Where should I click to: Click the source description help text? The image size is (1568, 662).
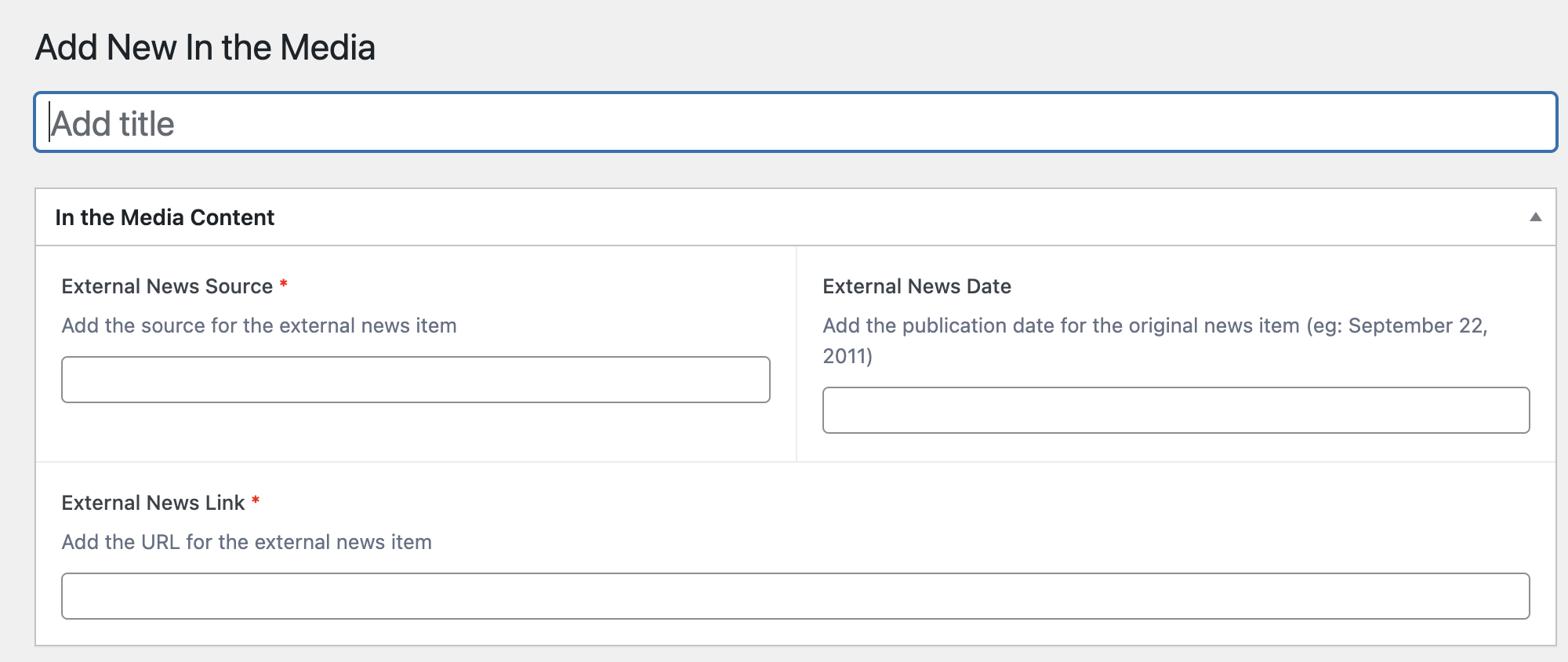coord(259,326)
